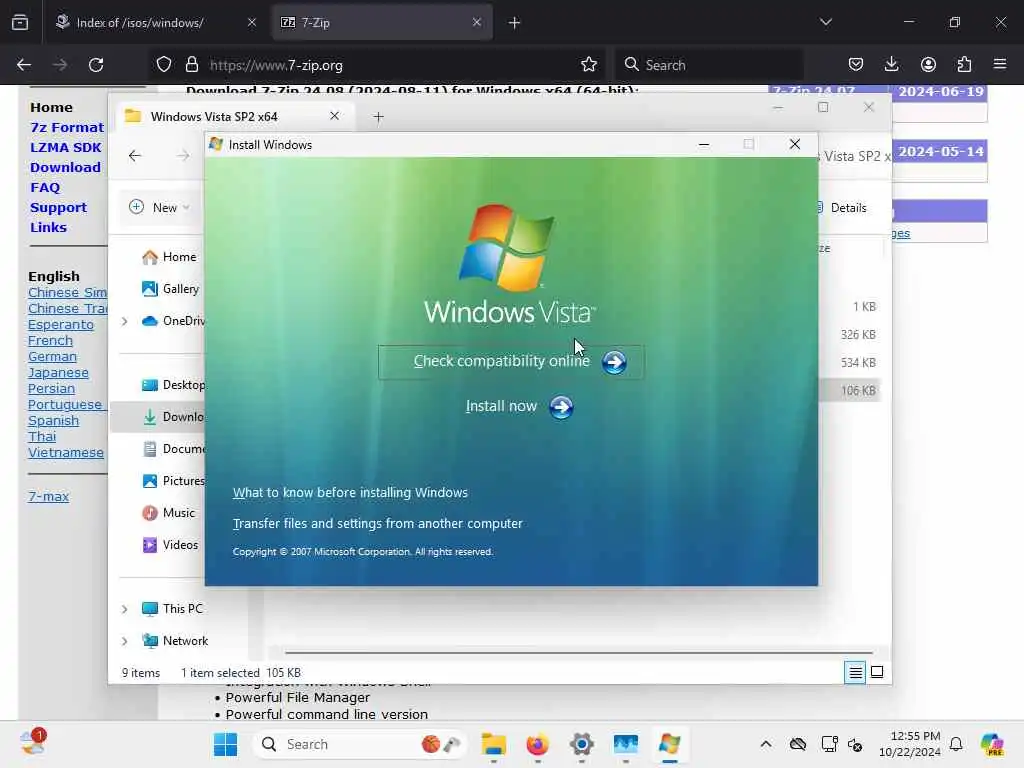
Task: Go back in File Explorer
Action: pyautogui.click(x=135, y=155)
